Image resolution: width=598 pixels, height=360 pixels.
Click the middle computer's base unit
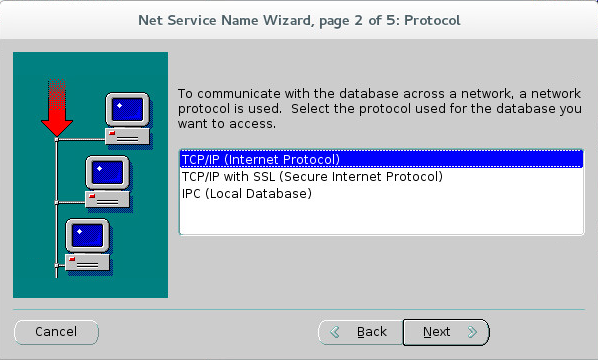tap(108, 199)
